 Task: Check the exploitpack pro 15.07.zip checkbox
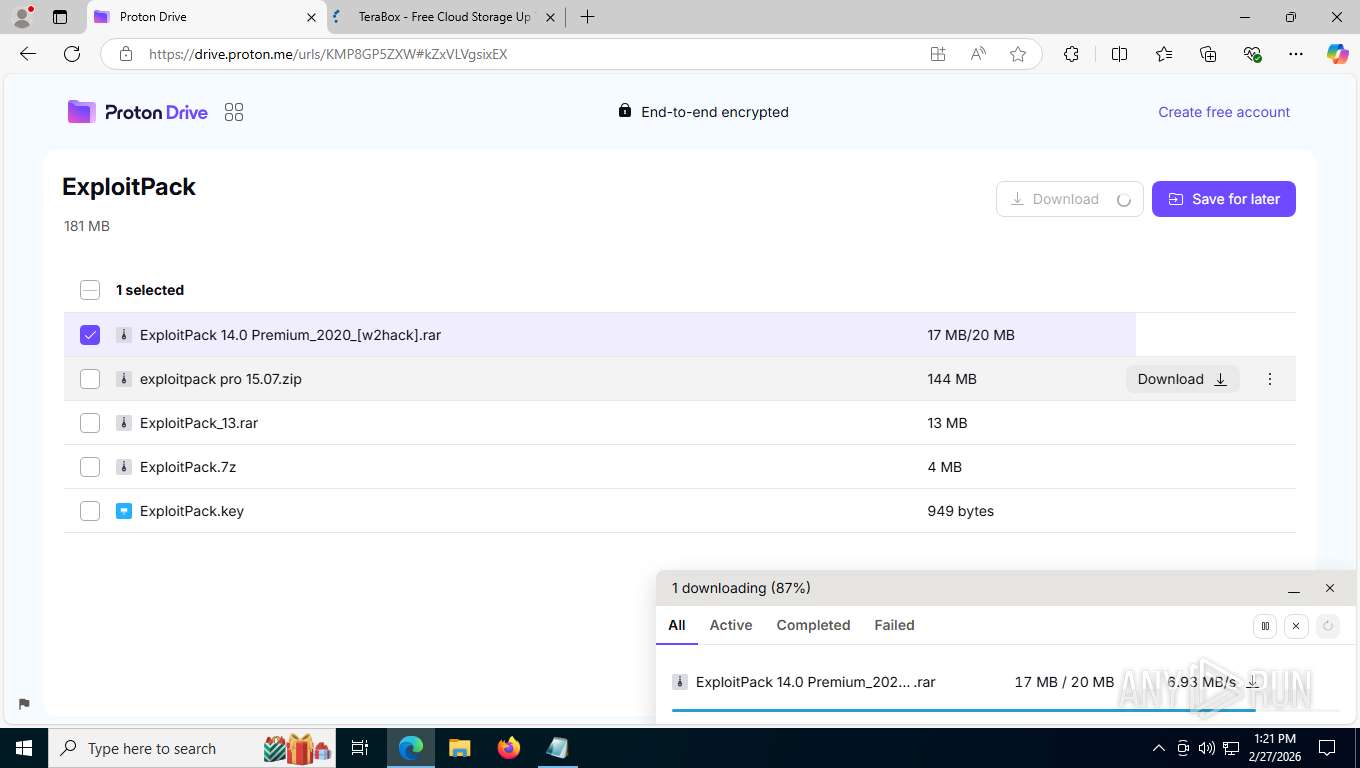(90, 379)
